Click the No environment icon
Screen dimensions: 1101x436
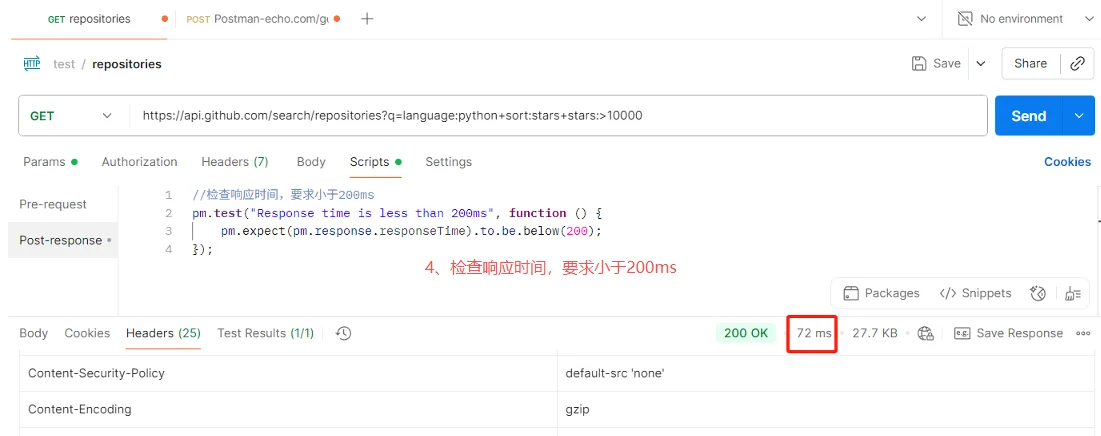pyautogui.click(x=965, y=19)
